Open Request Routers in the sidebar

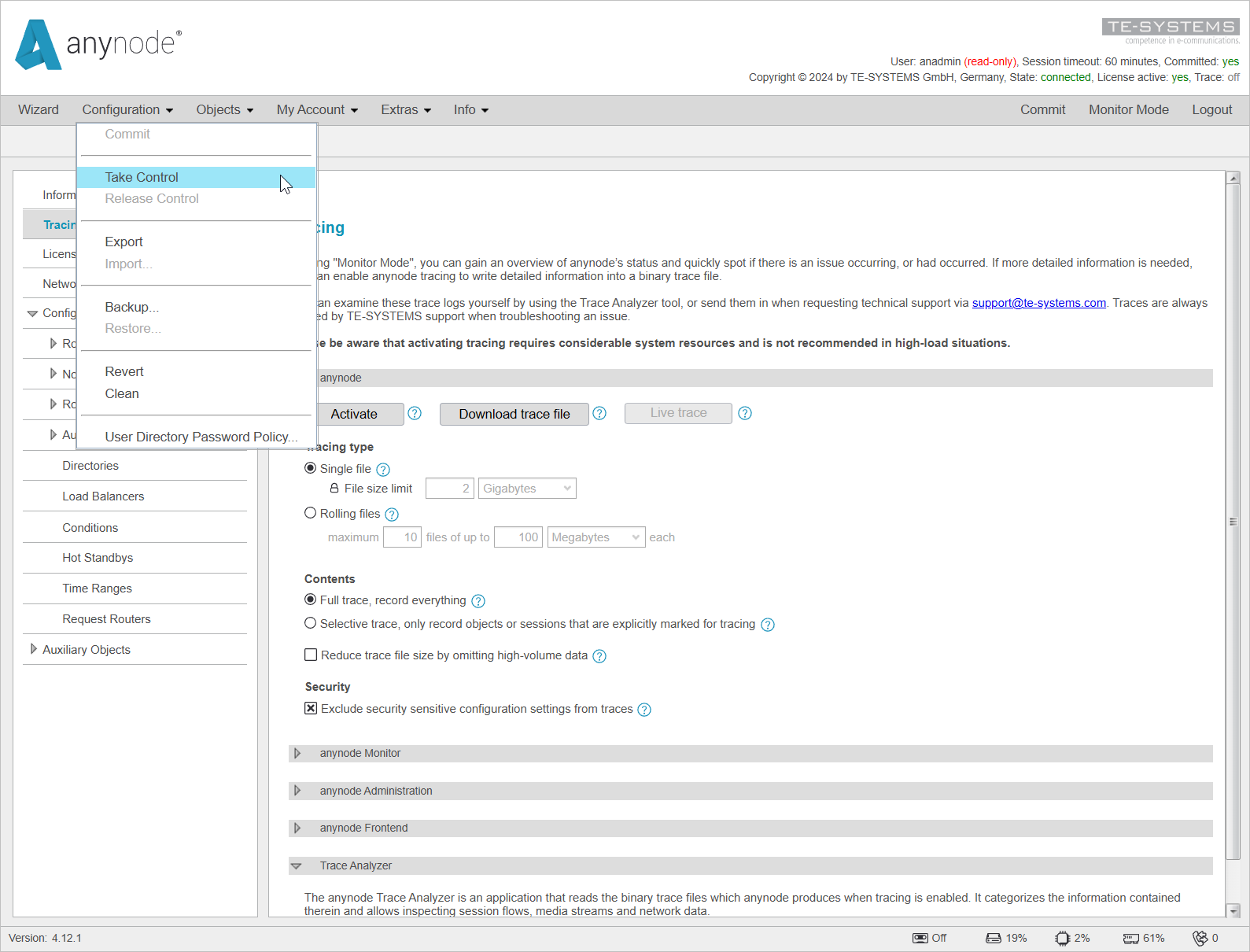tap(106, 619)
